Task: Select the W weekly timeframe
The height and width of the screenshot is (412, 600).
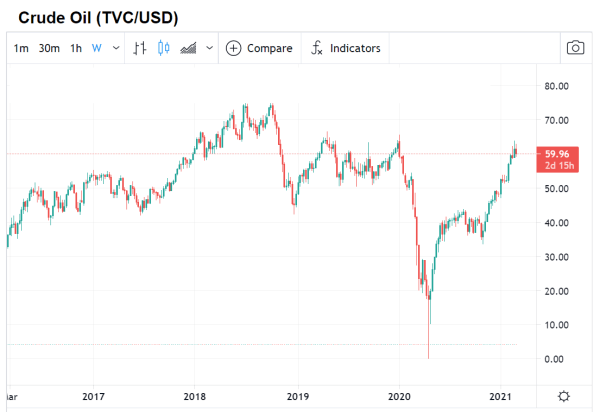Action: pos(97,48)
